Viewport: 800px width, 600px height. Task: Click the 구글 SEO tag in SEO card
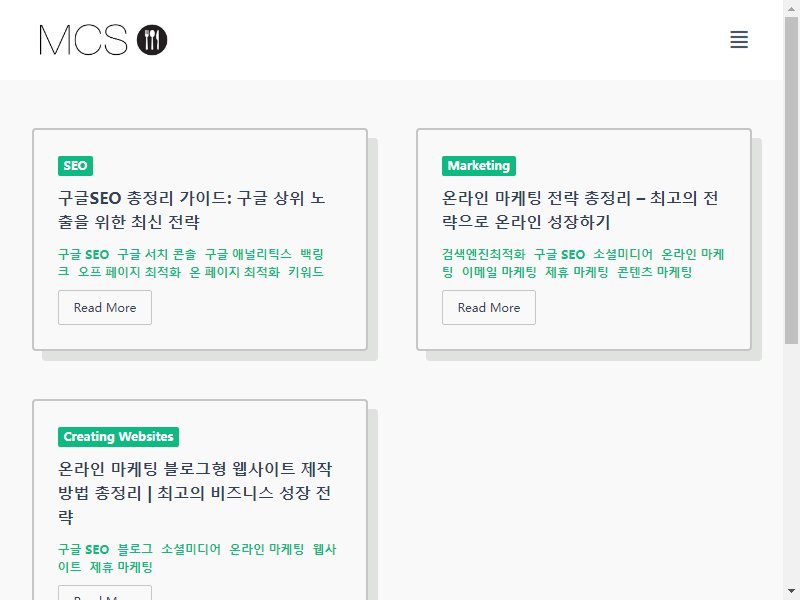(x=84, y=255)
